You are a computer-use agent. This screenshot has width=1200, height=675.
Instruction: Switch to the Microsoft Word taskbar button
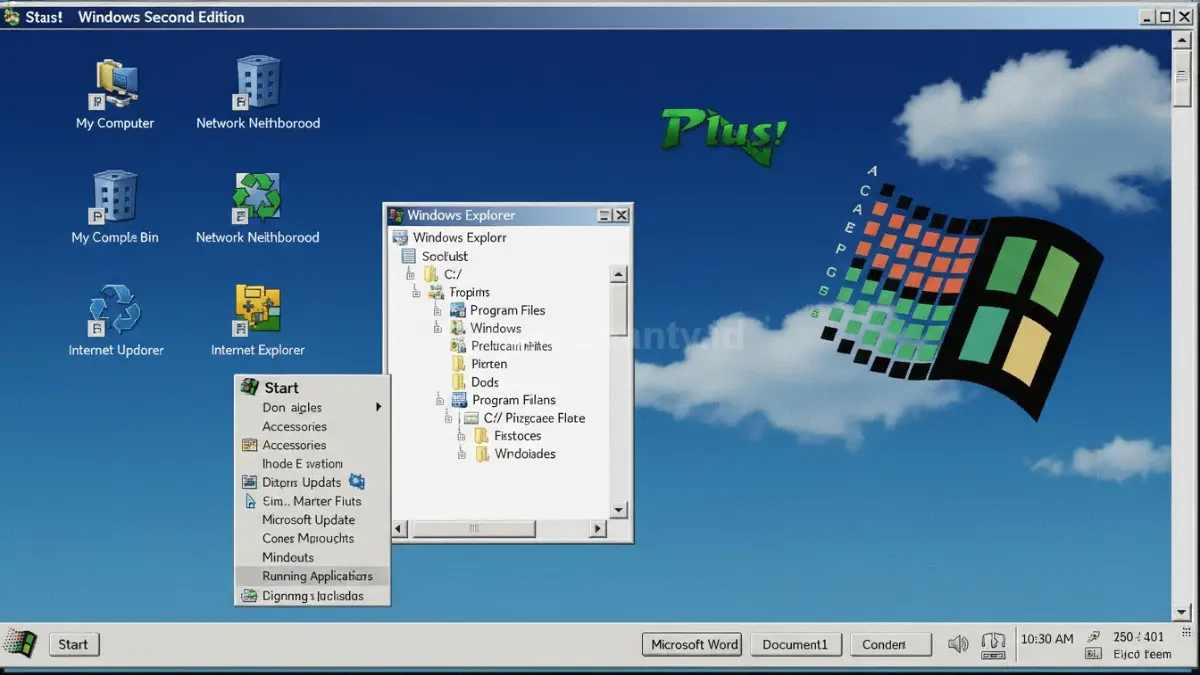(x=693, y=644)
